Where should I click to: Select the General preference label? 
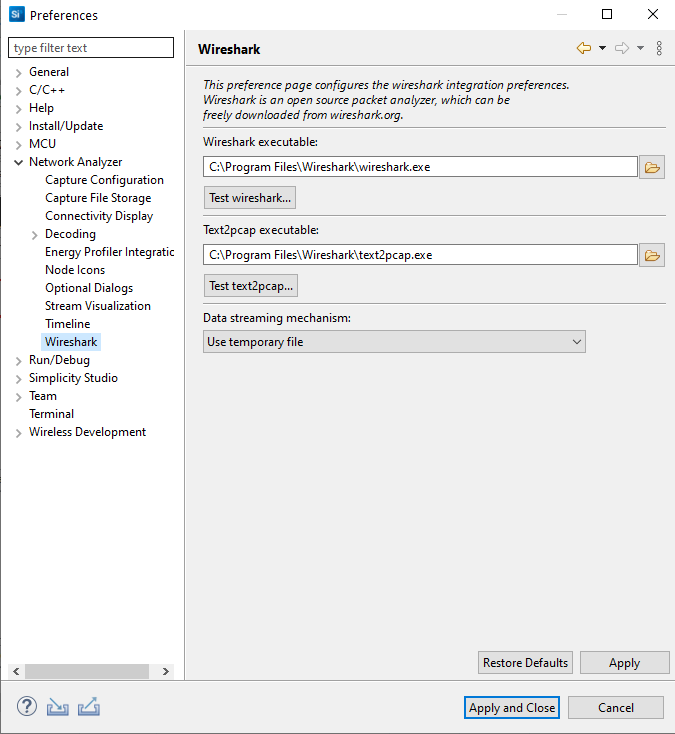coord(49,72)
